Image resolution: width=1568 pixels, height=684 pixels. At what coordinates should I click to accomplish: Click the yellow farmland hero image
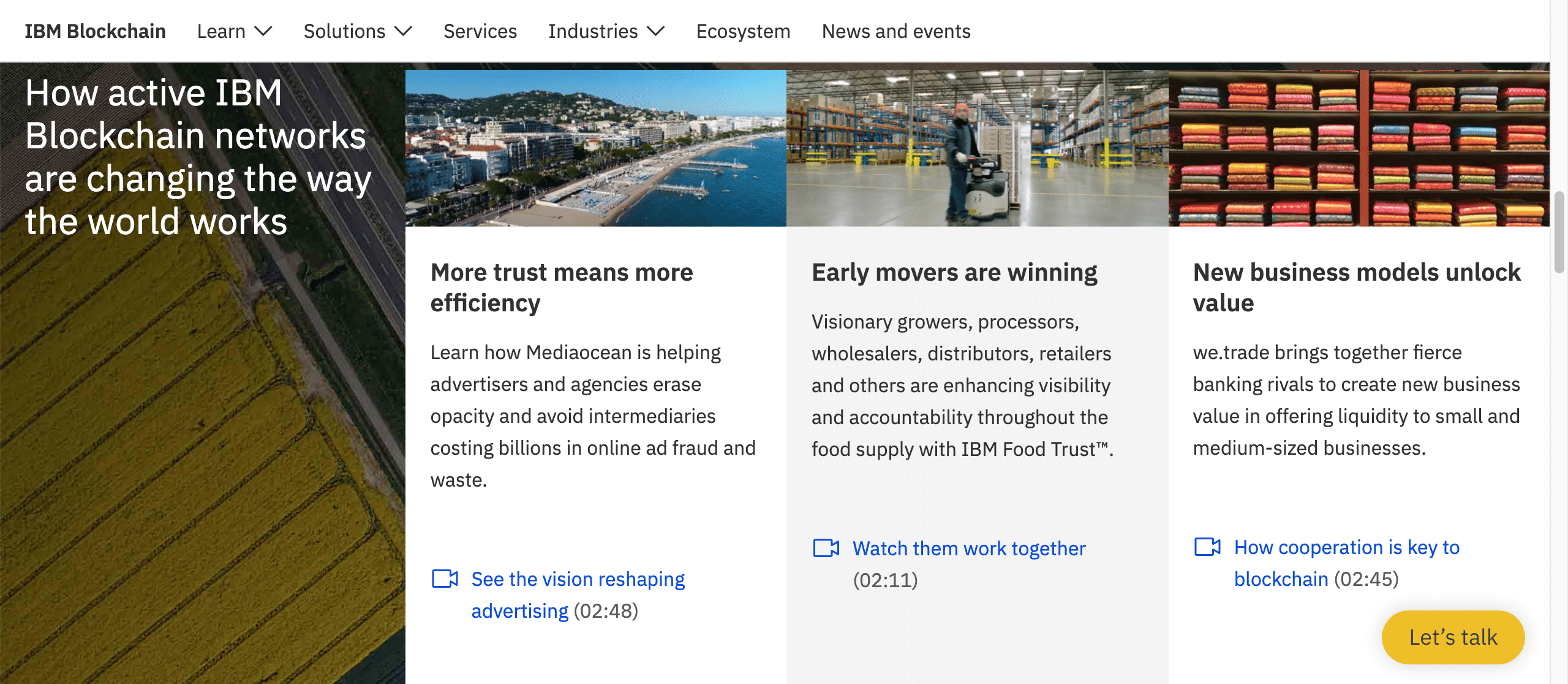pos(202,429)
